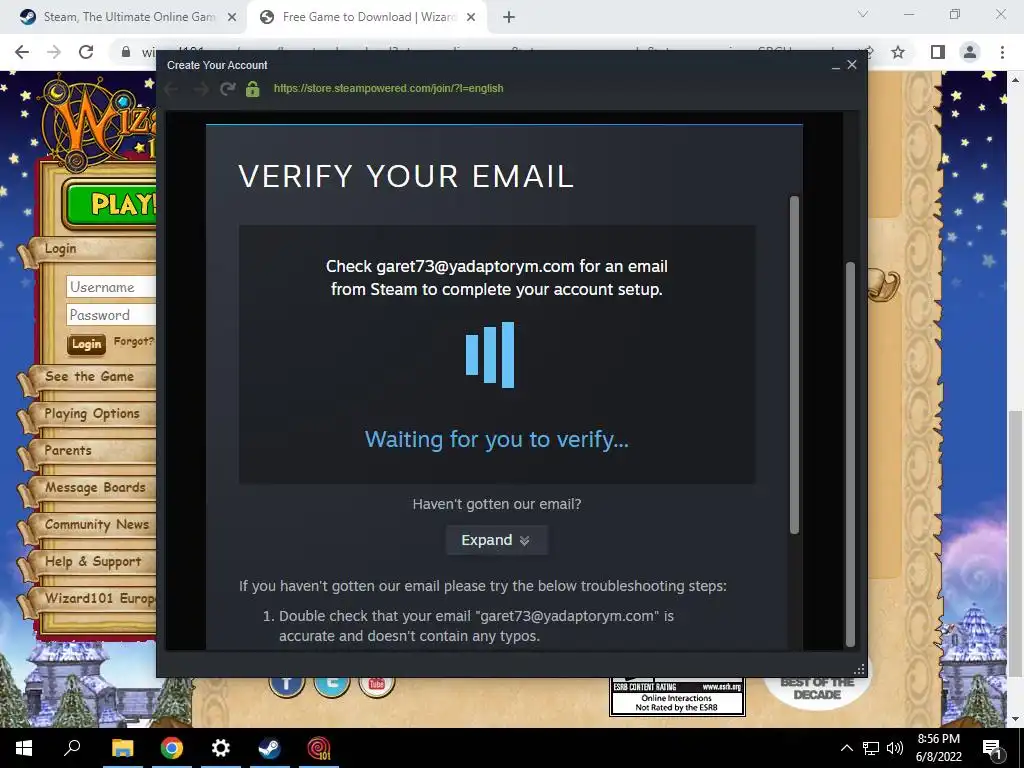Open the Windows Start menu
1024x768 pixels.
24,748
